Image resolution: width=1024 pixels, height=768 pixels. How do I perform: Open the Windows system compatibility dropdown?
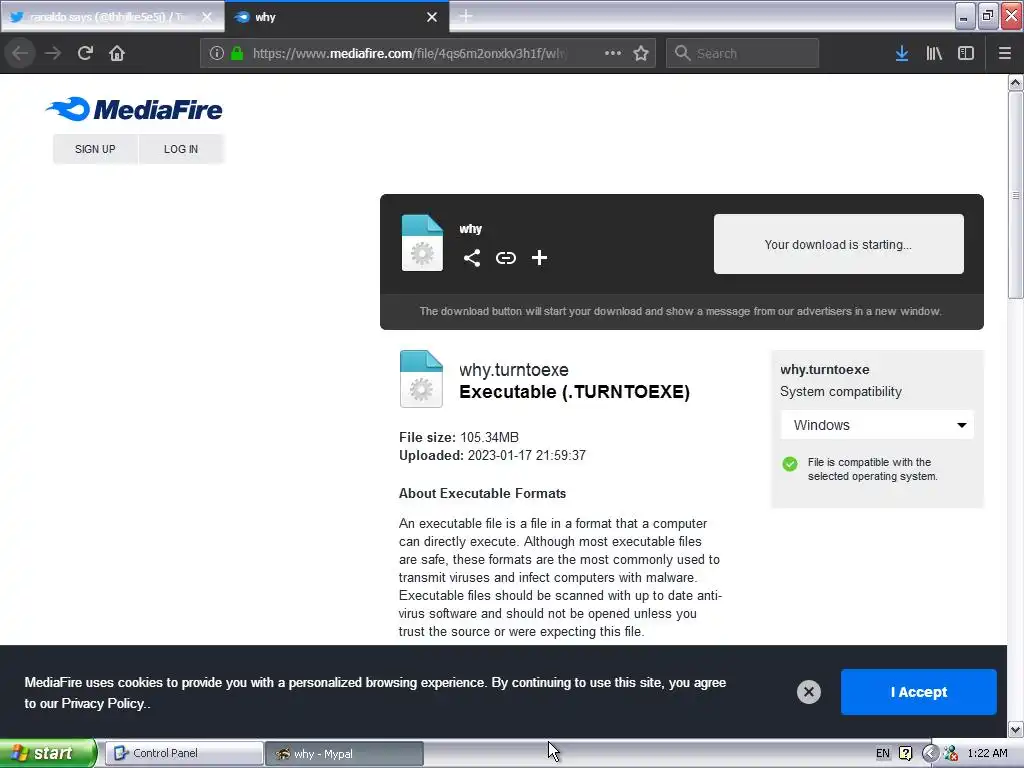[x=877, y=425]
